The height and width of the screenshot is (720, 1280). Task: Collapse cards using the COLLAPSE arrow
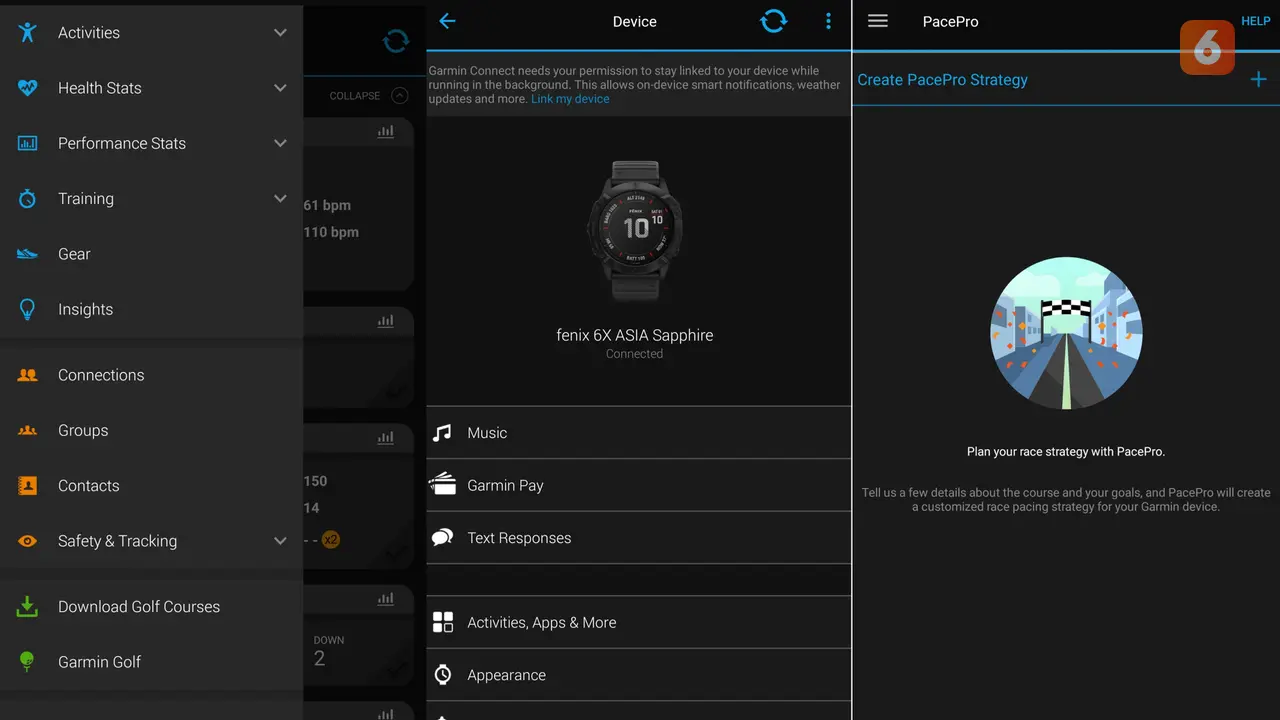(x=400, y=96)
